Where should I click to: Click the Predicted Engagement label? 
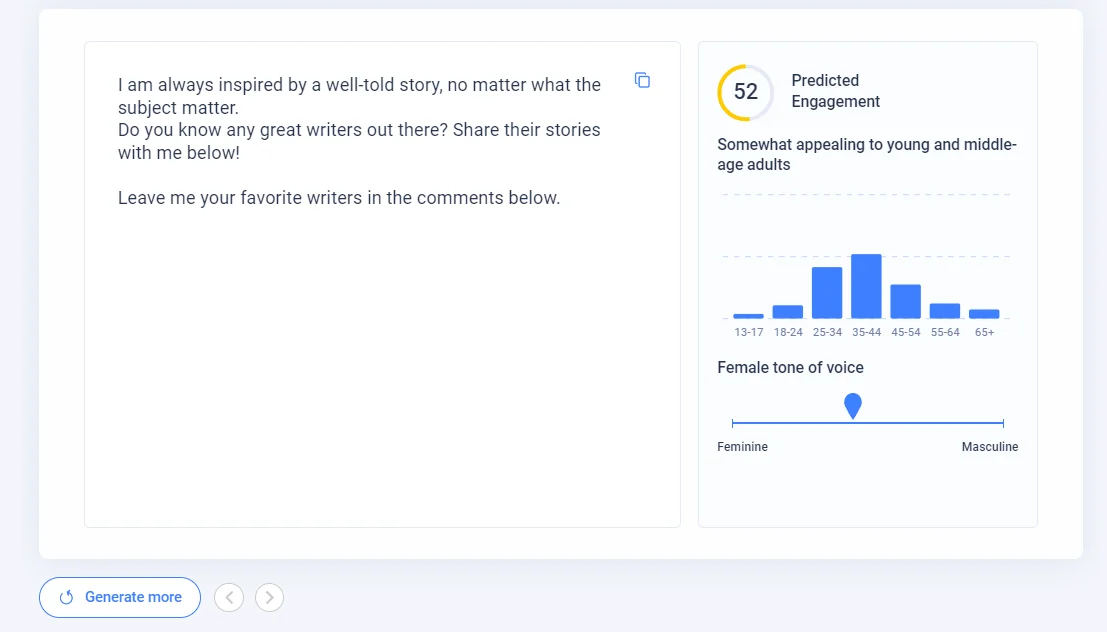835,91
